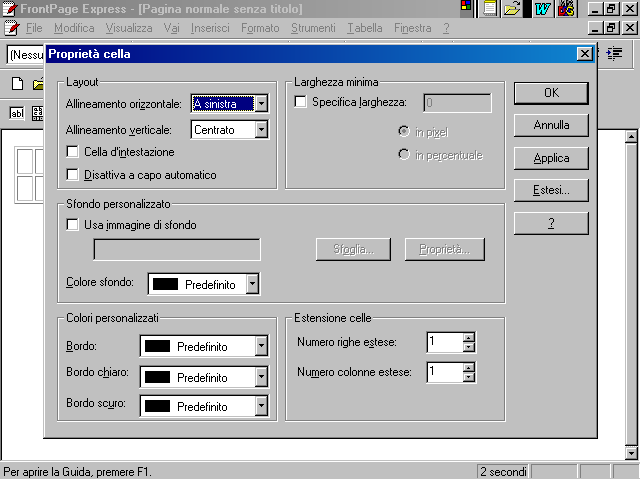Screen dimensions: 640x480
Task: Click the New page toolbar icon
Action: 17,84
